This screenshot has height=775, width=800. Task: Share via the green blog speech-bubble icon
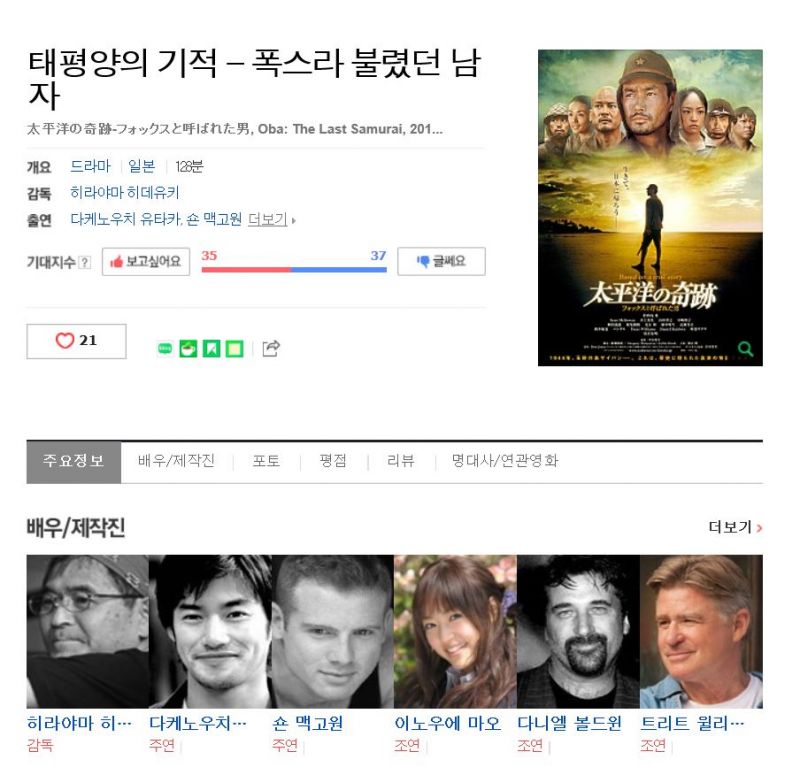pyautogui.click(x=165, y=348)
